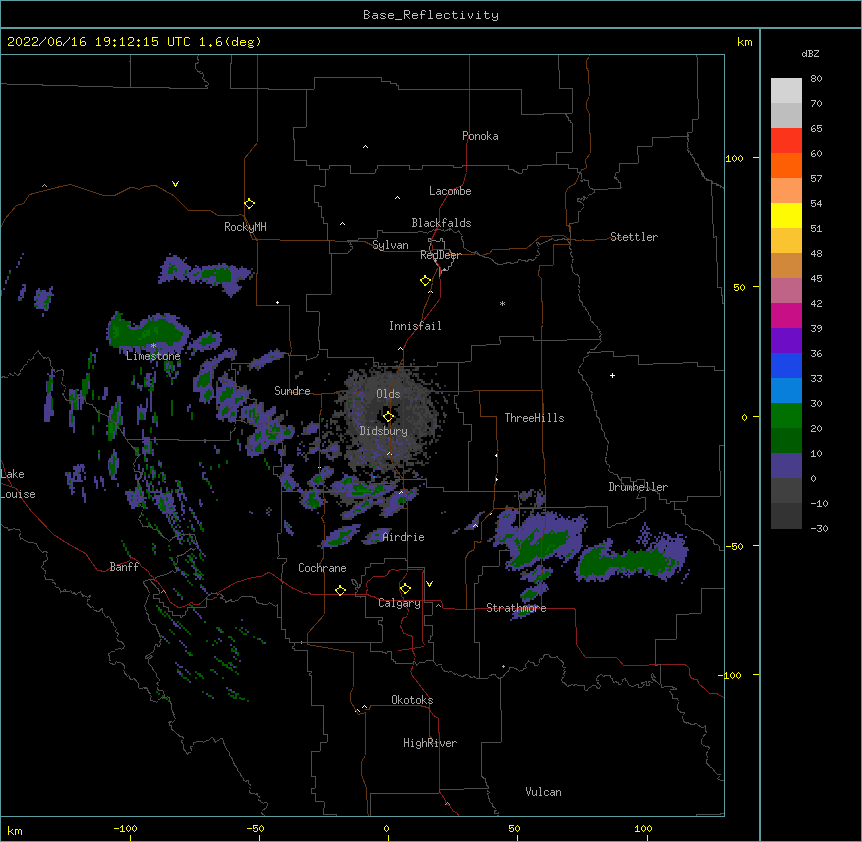Click the Vulcan label
The height and width of the screenshot is (842, 862).
pos(543,792)
